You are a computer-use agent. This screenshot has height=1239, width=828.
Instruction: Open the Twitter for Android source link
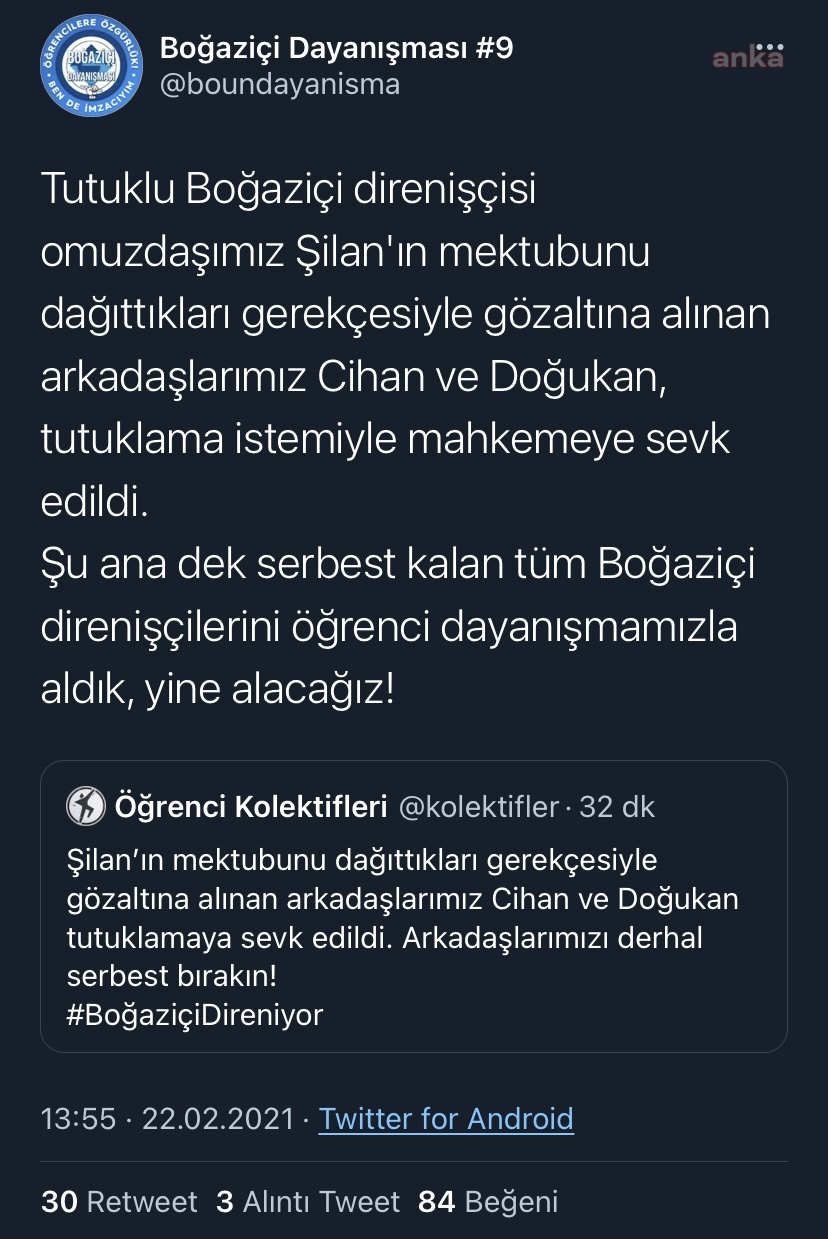tap(446, 1118)
